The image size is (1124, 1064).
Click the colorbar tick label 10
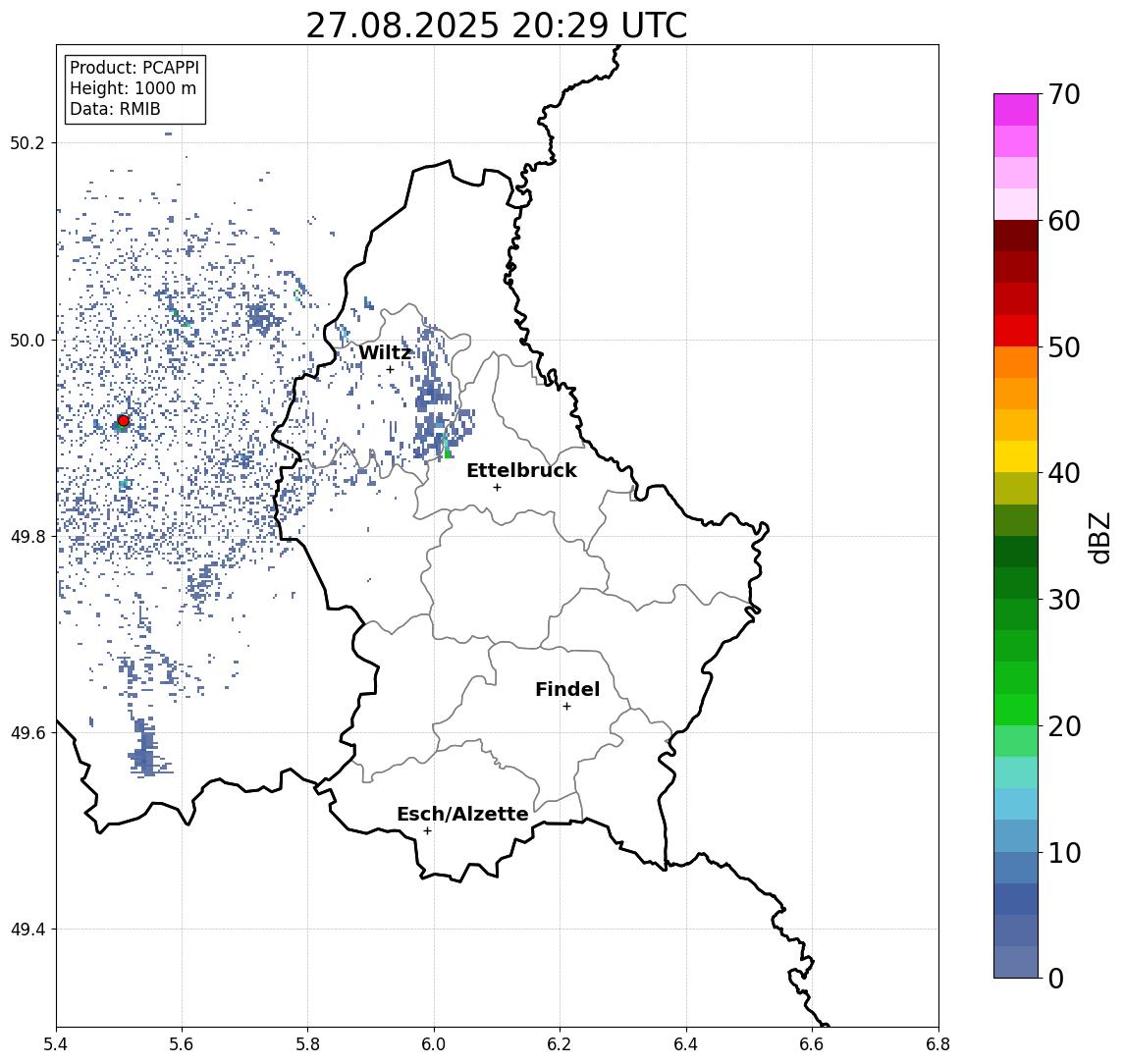click(1064, 853)
